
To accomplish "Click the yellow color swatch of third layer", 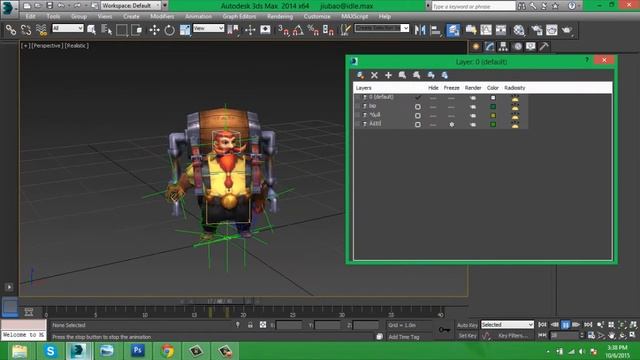I will (493, 116).
